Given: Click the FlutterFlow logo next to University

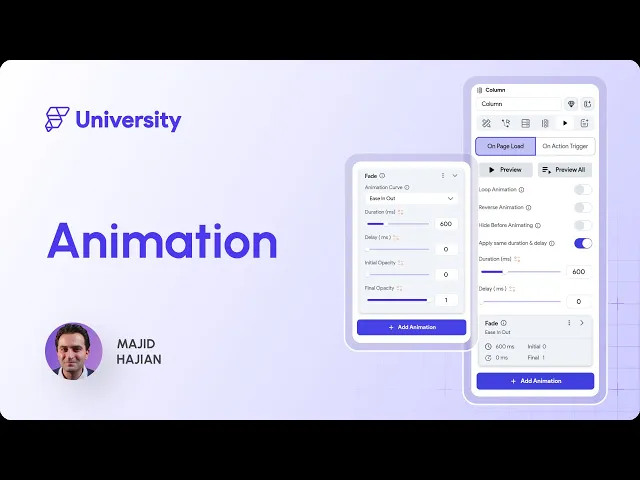Looking at the screenshot, I should coord(57,119).
